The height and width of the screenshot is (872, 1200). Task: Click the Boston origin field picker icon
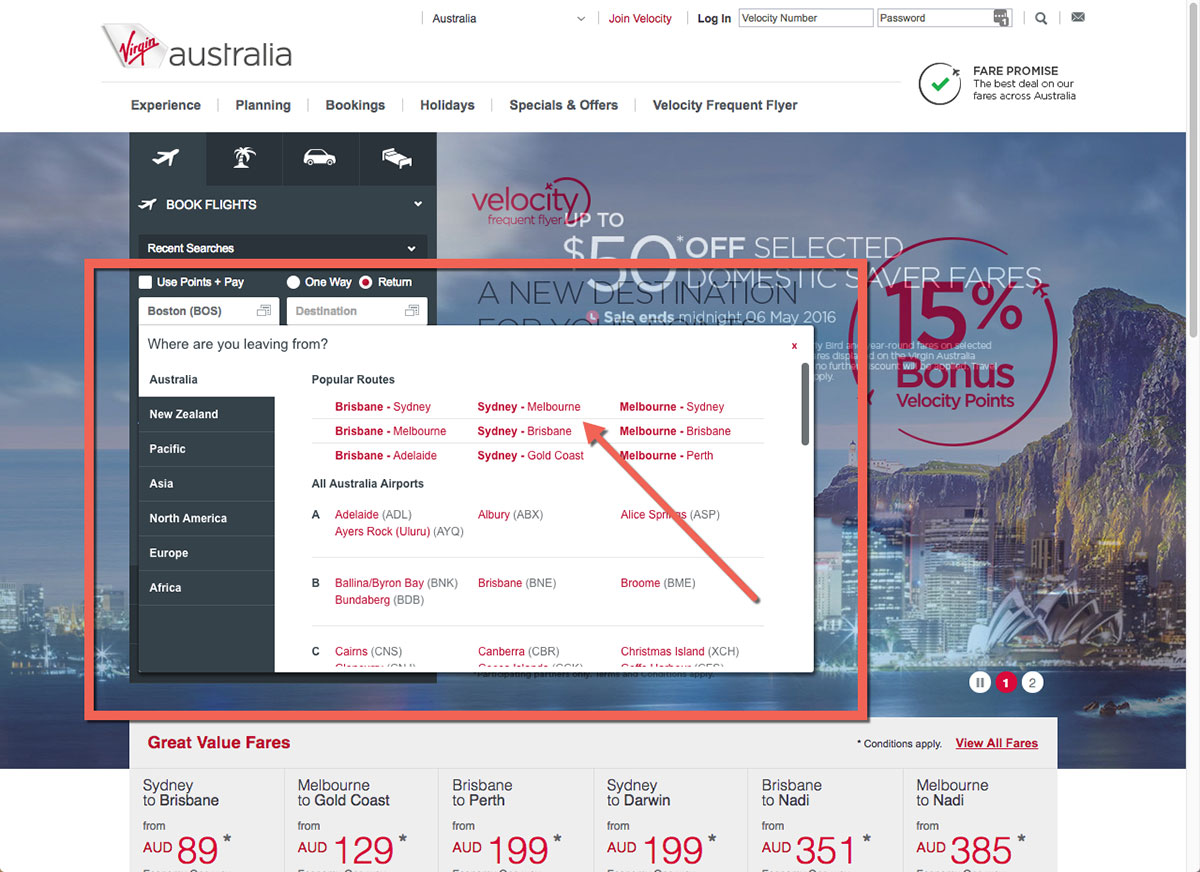264,311
